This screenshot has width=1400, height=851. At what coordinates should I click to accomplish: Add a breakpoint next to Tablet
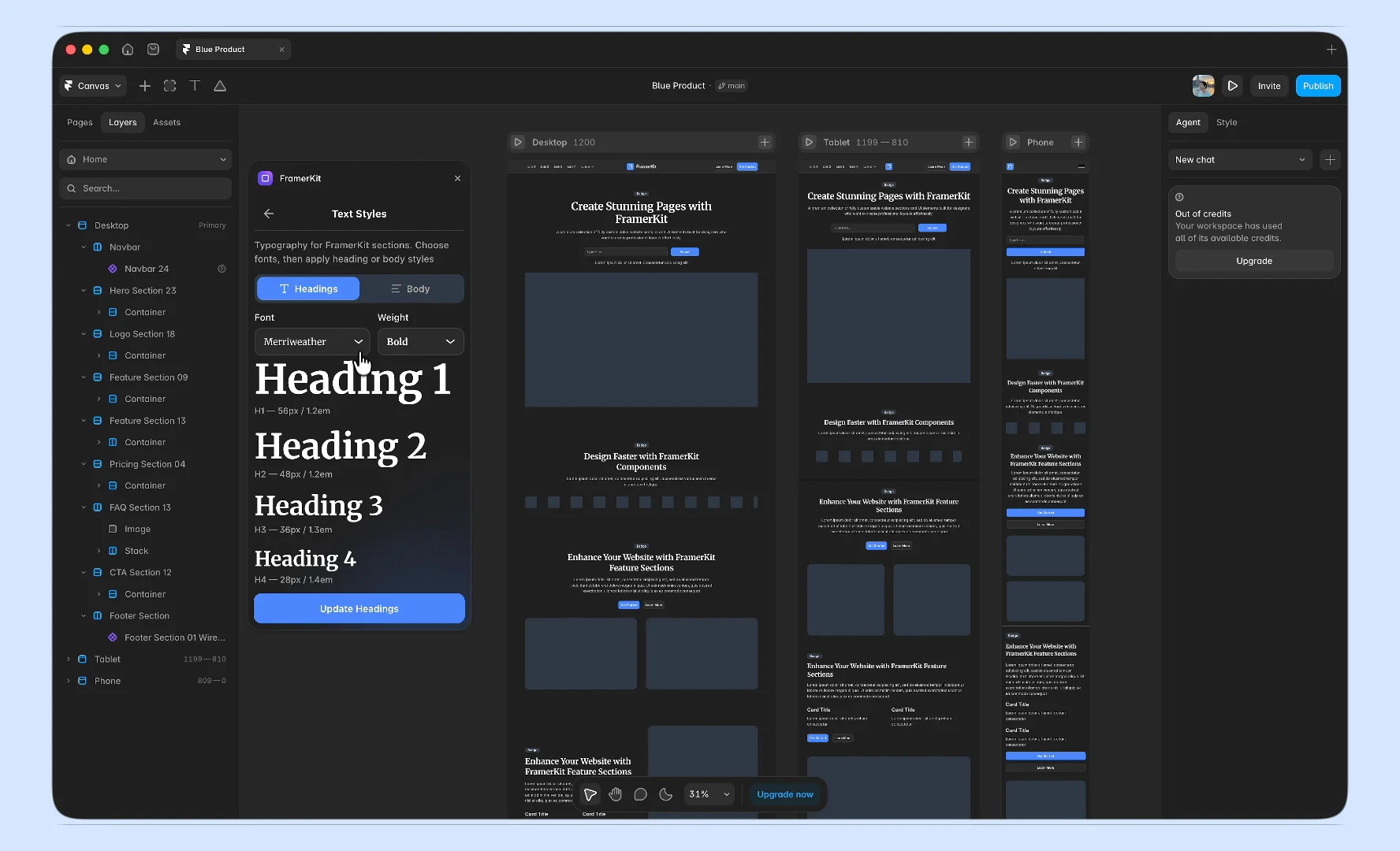tap(969, 142)
